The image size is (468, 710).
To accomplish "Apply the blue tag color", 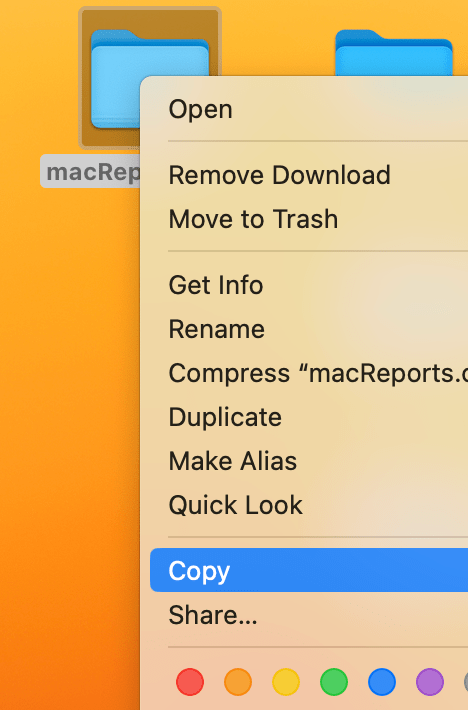I will 382,681.
